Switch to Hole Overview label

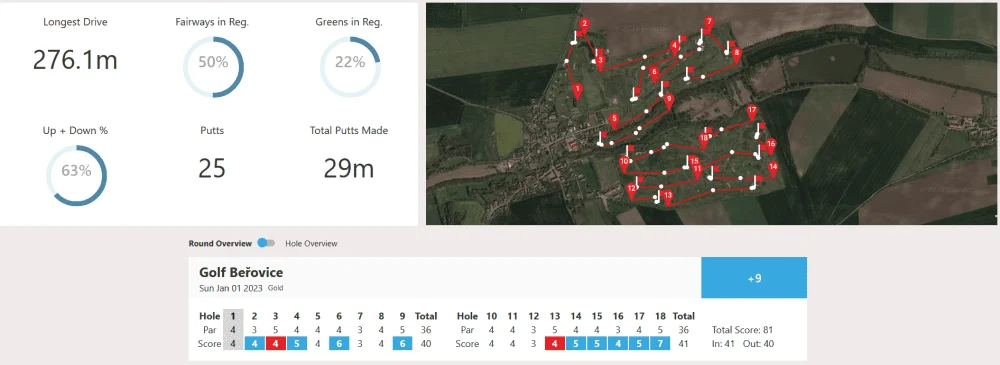point(311,244)
